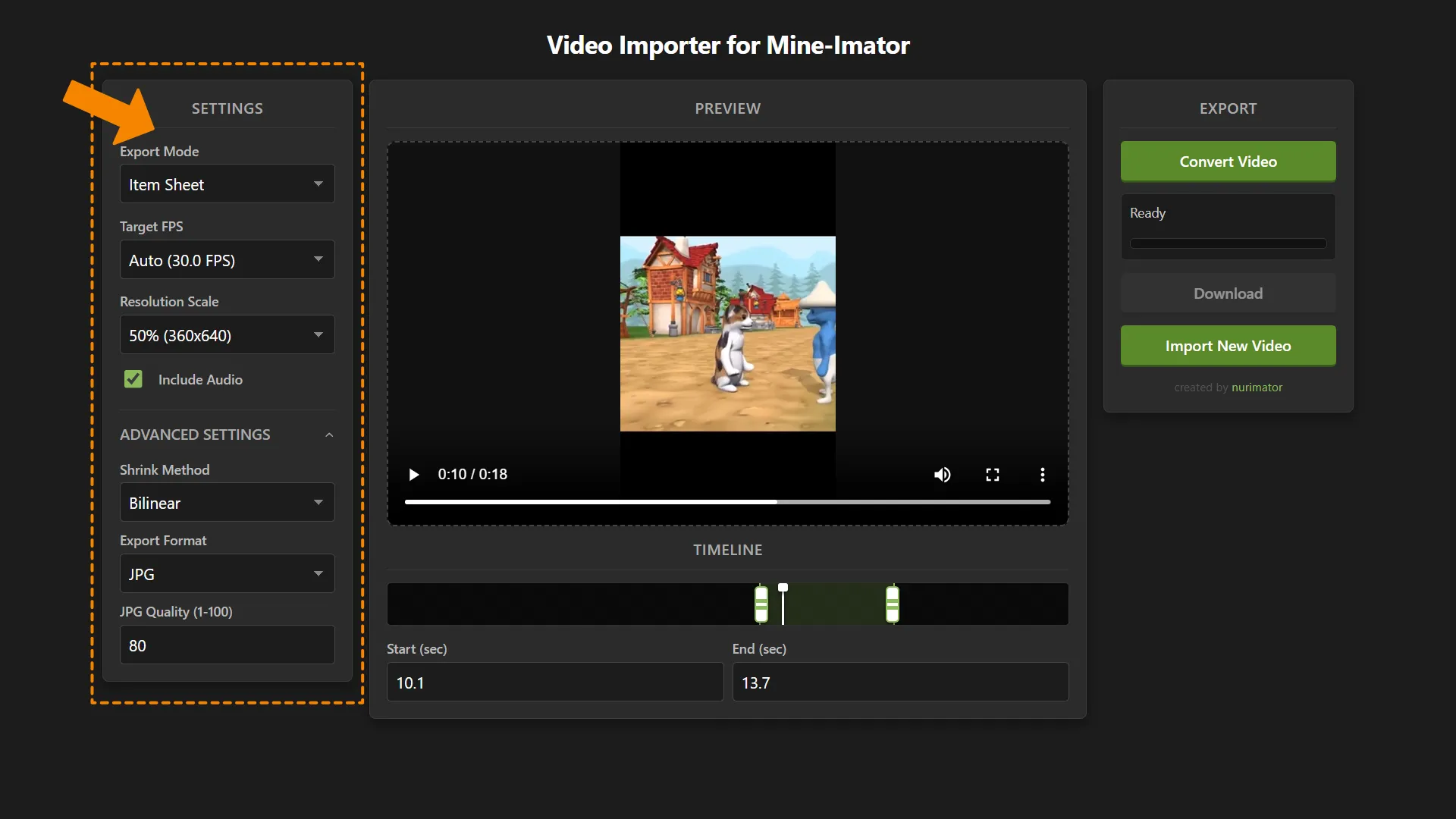The width and height of the screenshot is (1456, 819).
Task: Click the Convert Video button
Action: (x=1228, y=162)
